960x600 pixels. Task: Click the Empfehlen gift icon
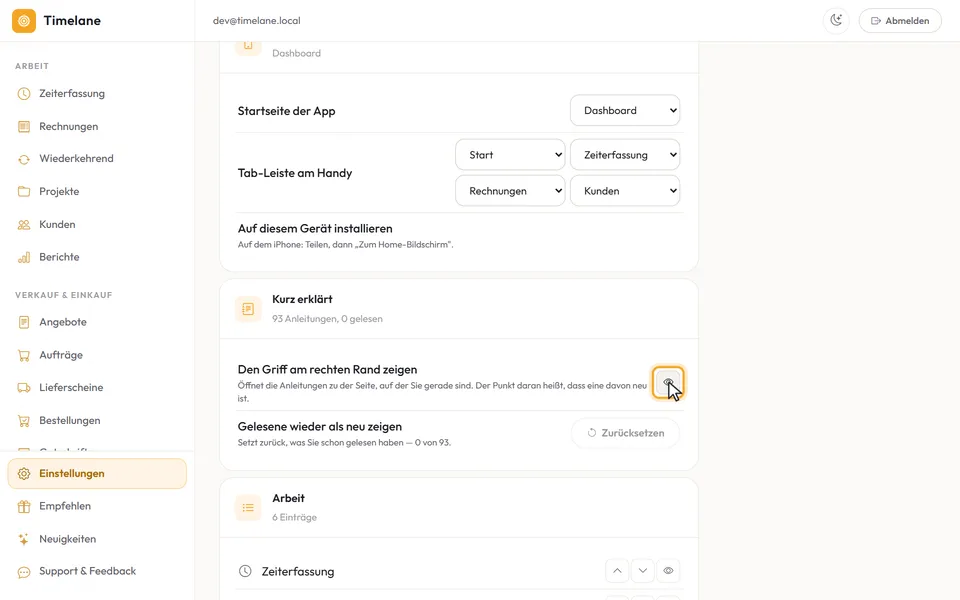pyautogui.click(x=24, y=506)
